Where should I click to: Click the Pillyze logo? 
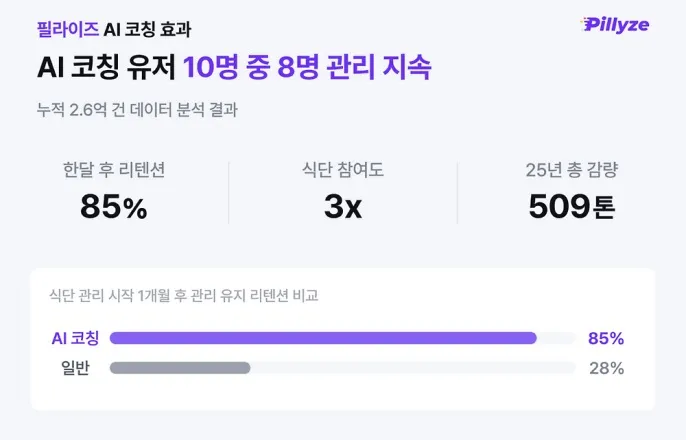[615, 25]
